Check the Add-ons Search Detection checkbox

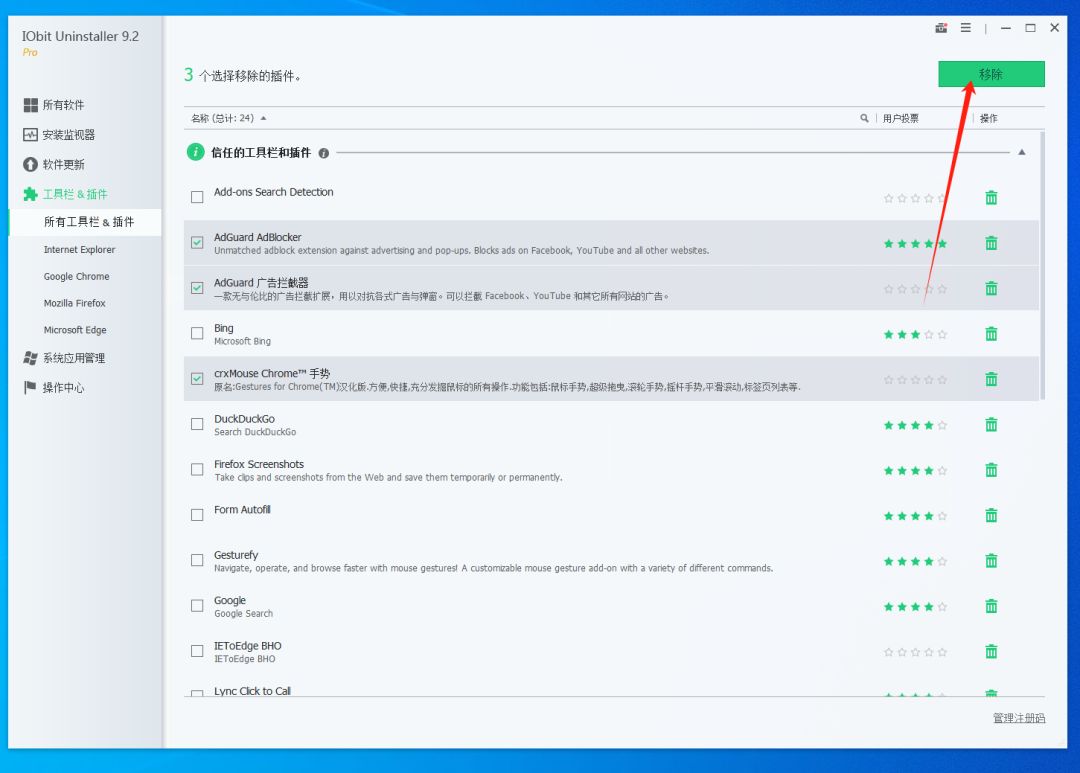(197, 197)
